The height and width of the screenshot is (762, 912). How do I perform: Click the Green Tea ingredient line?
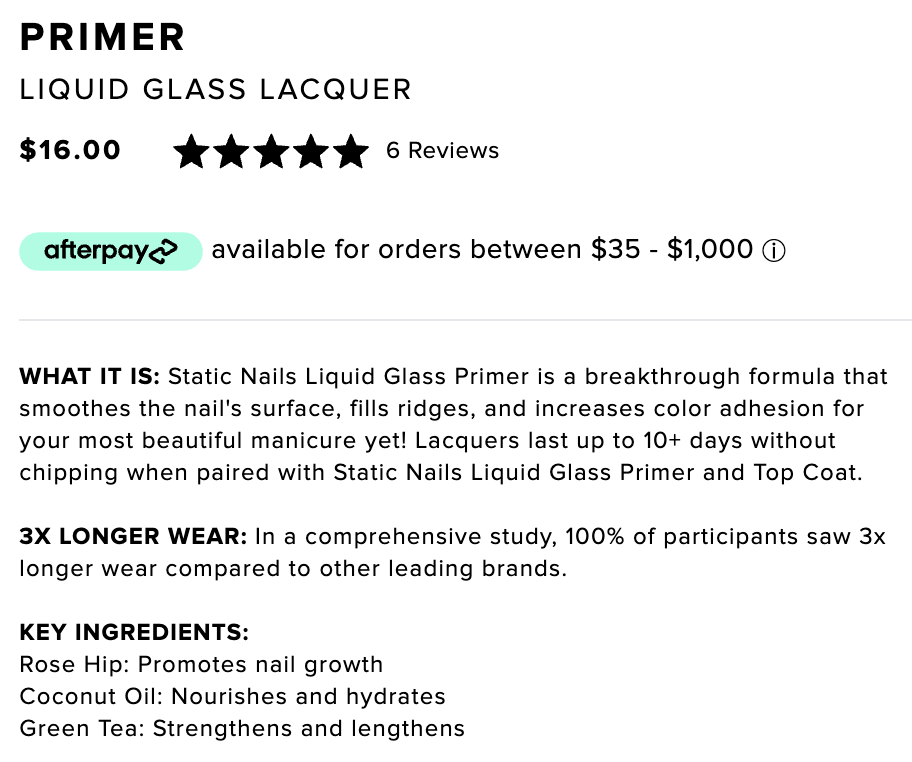coord(242,728)
